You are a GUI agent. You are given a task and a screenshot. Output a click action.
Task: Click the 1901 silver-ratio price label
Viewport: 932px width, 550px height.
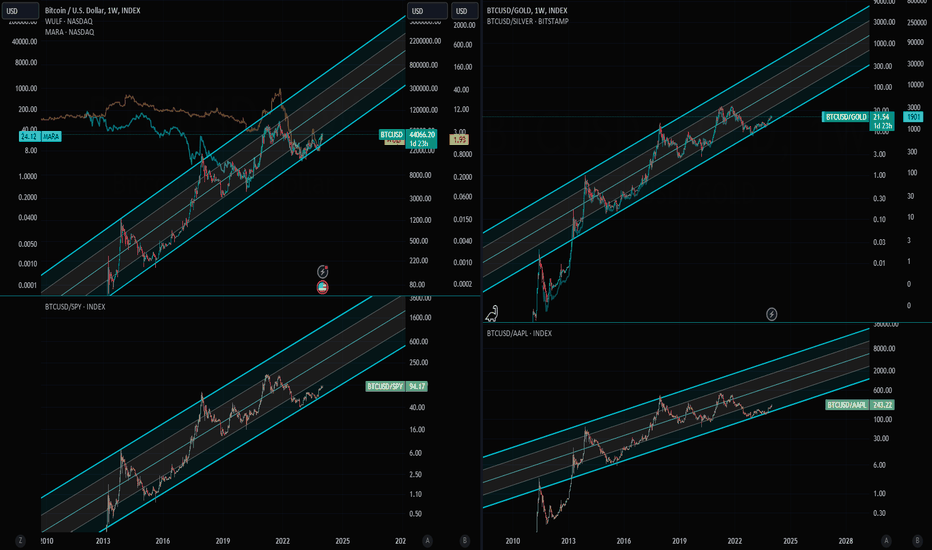pyautogui.click(x=914, y=117)
